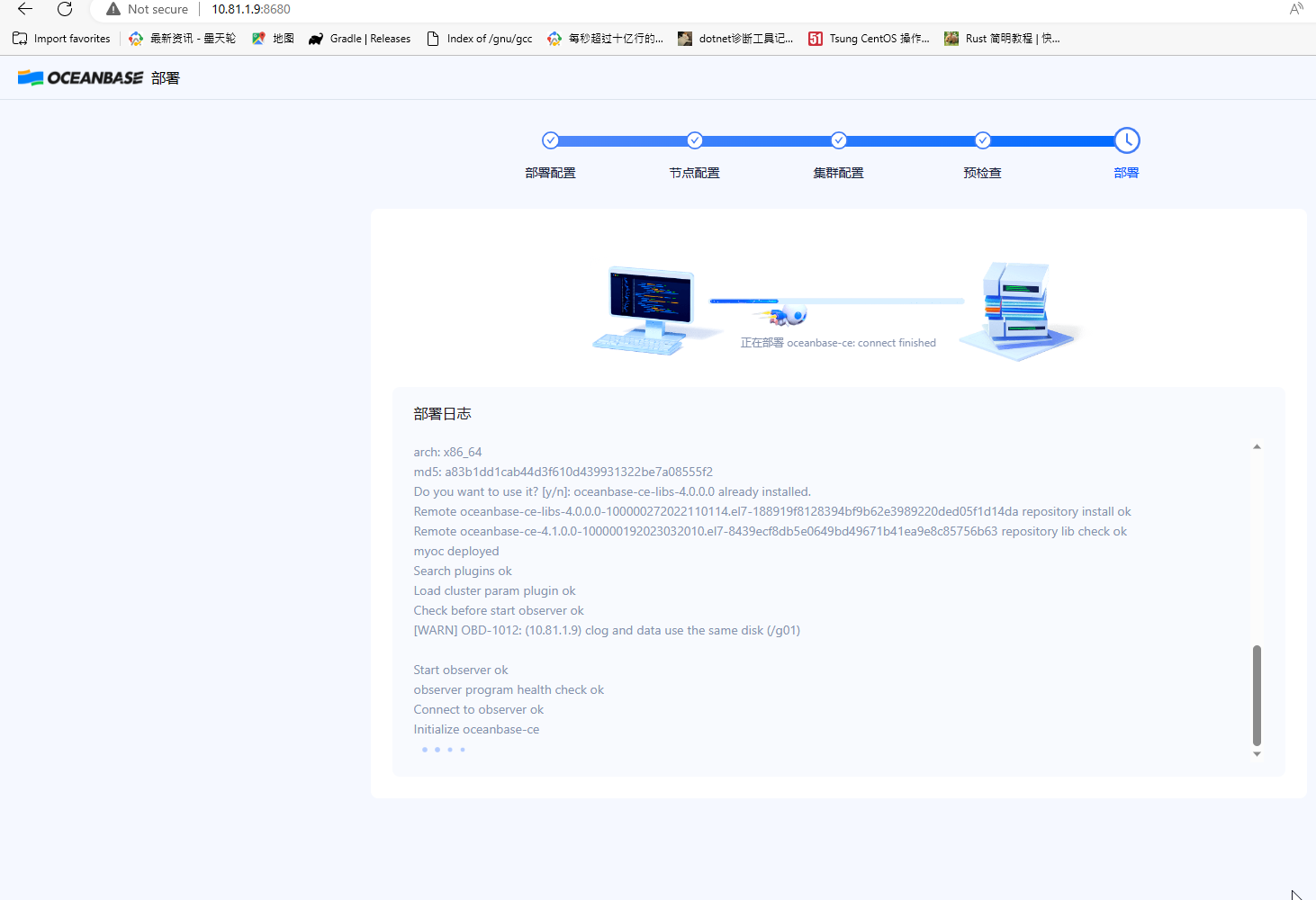Select the 预检查 step label
The height and width of the screenshot is (900, 1316).
pyautogui.click(x=983, y=173)
